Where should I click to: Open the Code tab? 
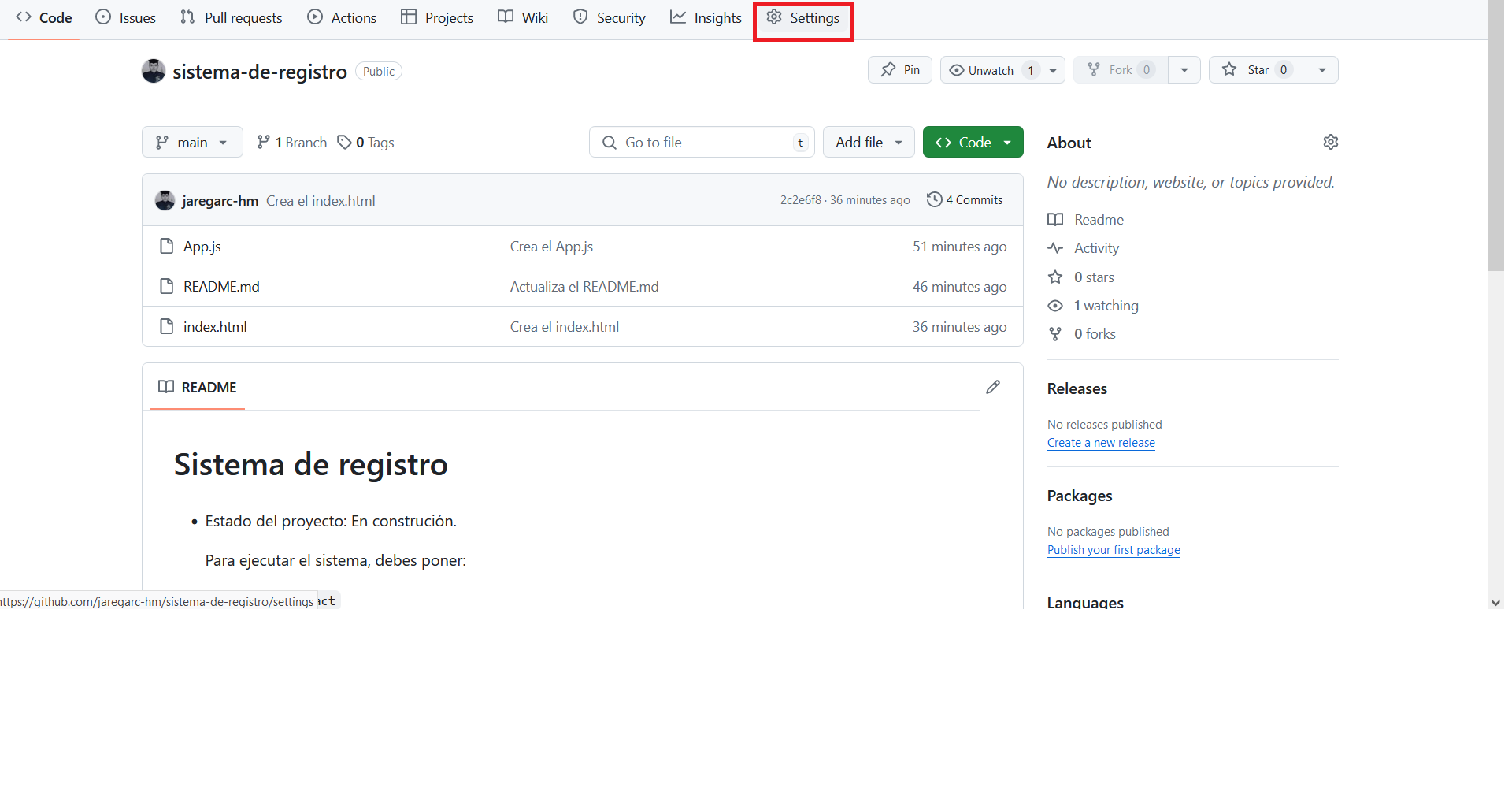[44, 17]
